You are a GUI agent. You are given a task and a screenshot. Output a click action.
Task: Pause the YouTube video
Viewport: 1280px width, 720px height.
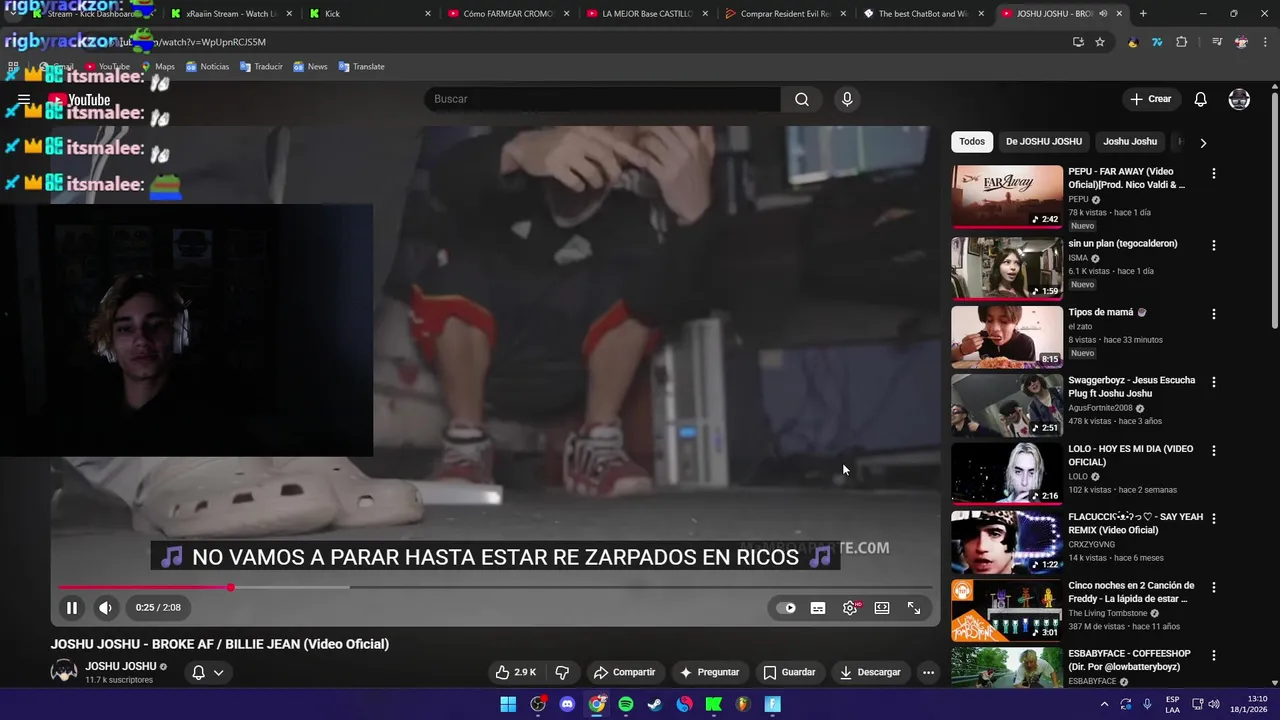click(x=72, y=607)
